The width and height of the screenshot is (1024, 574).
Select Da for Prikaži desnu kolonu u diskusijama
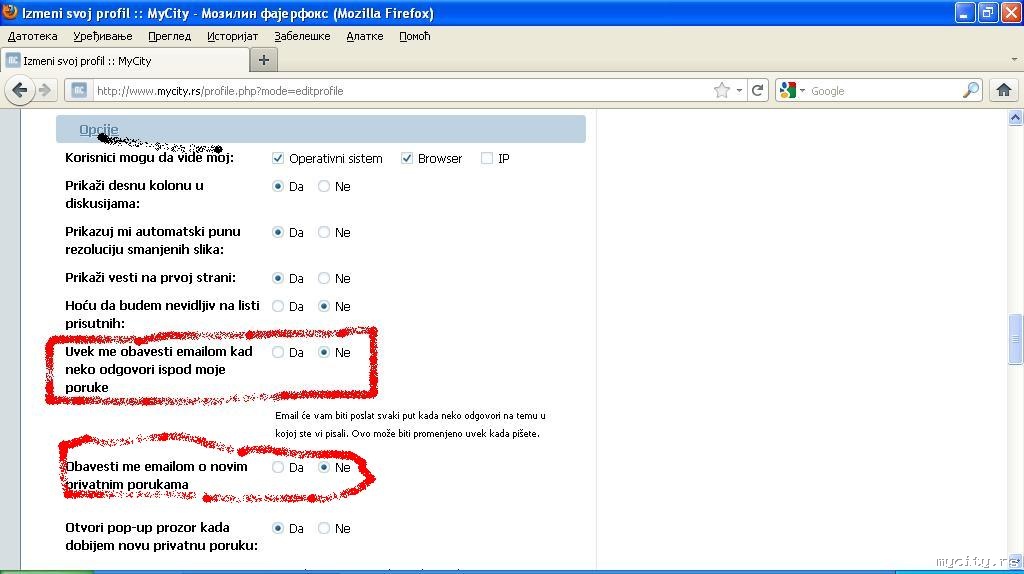[x=278, y=186]
